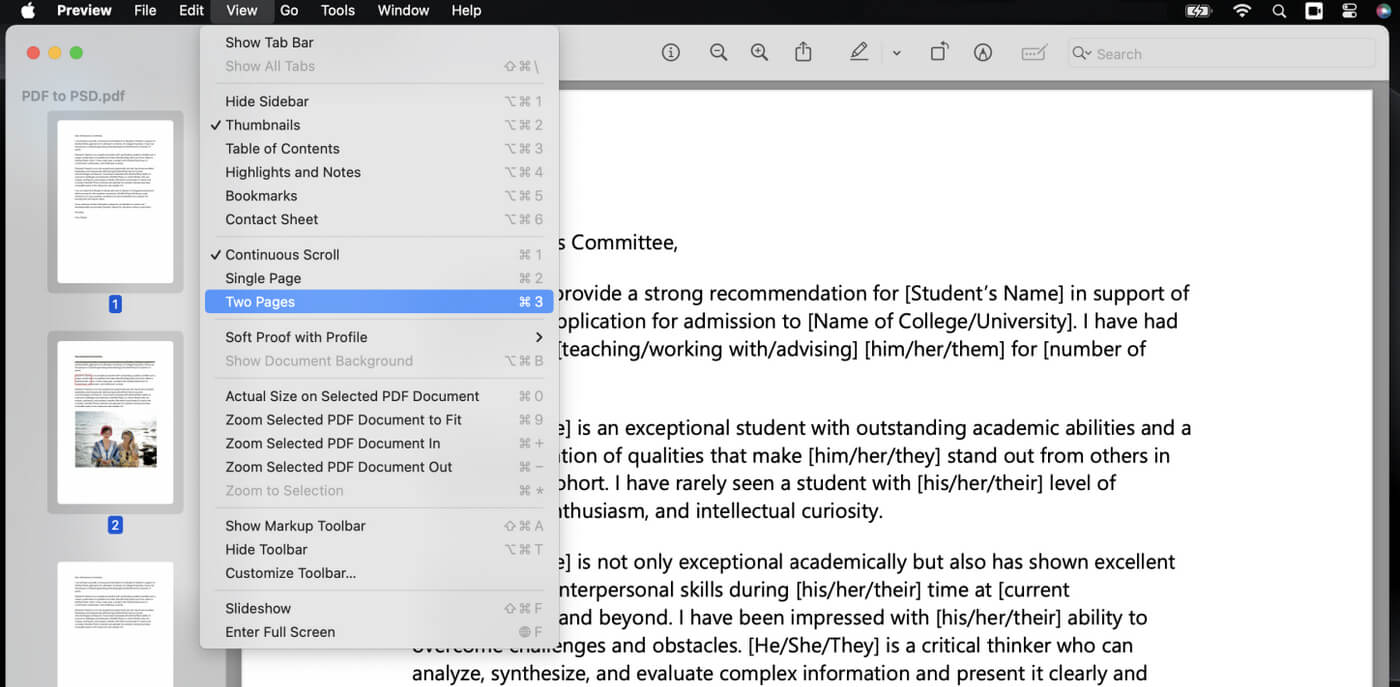
Task: Open the document inspector info icon
Action: tap(670, 52)
